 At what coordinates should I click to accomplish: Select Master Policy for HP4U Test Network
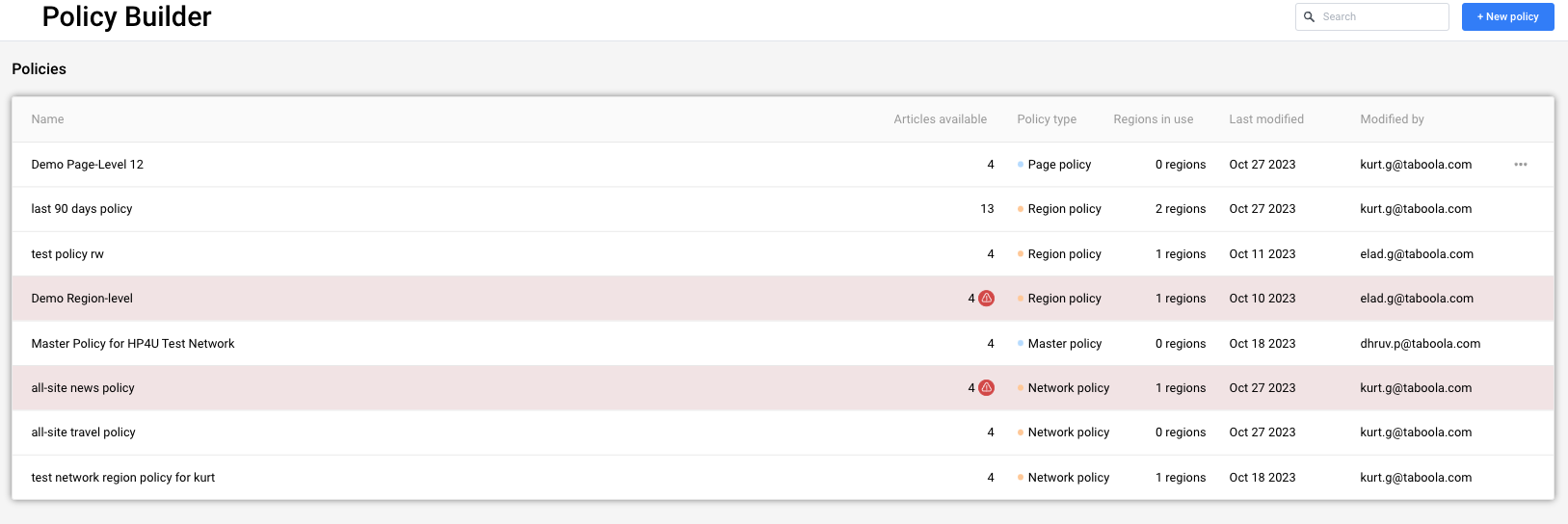point(133,344)
